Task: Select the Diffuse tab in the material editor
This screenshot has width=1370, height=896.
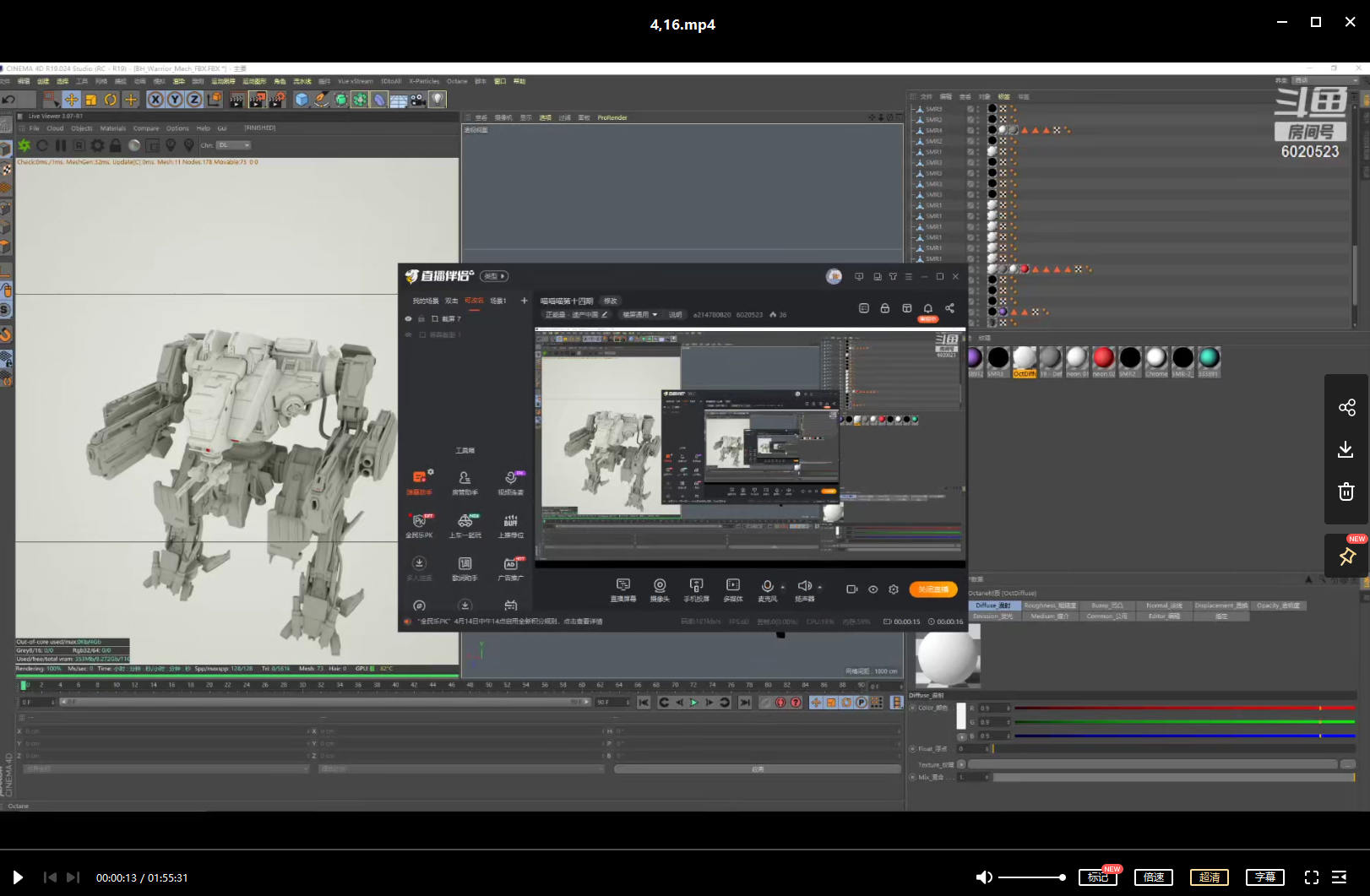Action: [x=992, y=605]
